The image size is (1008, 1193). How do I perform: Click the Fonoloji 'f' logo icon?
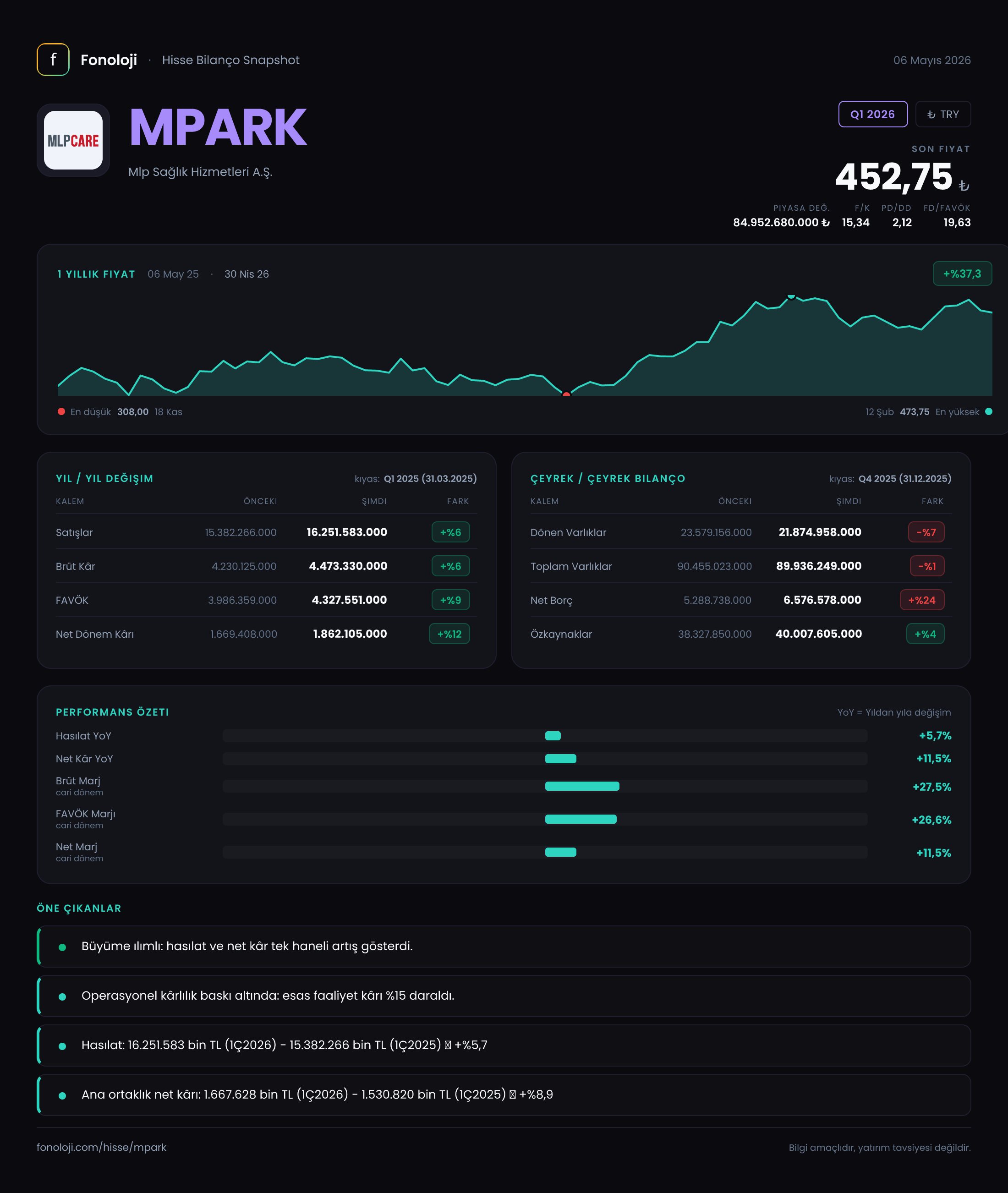tap(53, 60)
